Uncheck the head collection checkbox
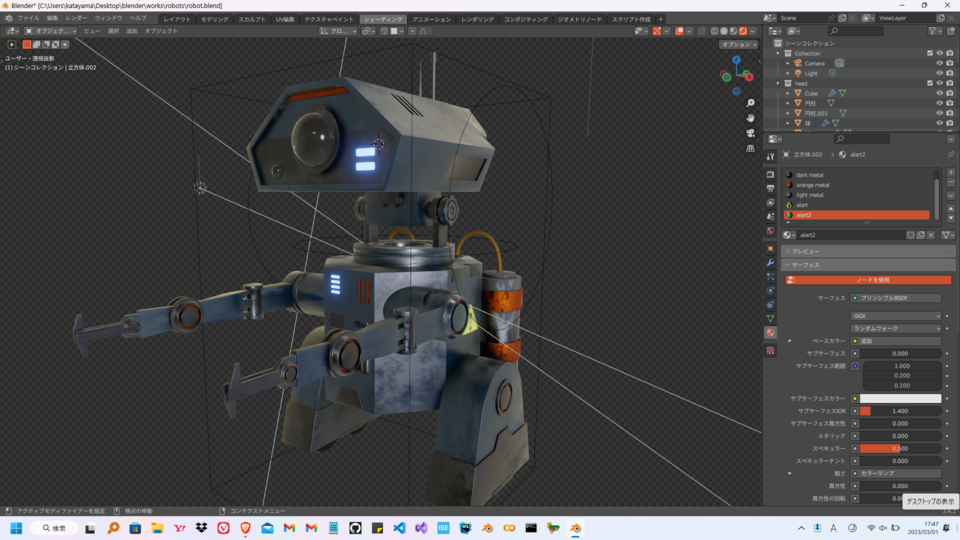Screen dimensions: 960x540 click(929, 83)
